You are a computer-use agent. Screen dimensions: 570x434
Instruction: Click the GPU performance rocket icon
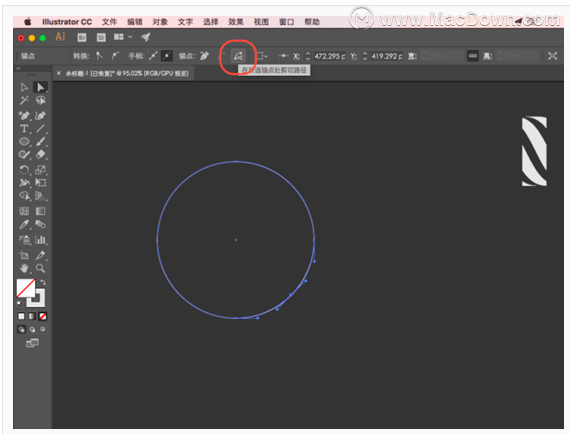tap(146, 37)
